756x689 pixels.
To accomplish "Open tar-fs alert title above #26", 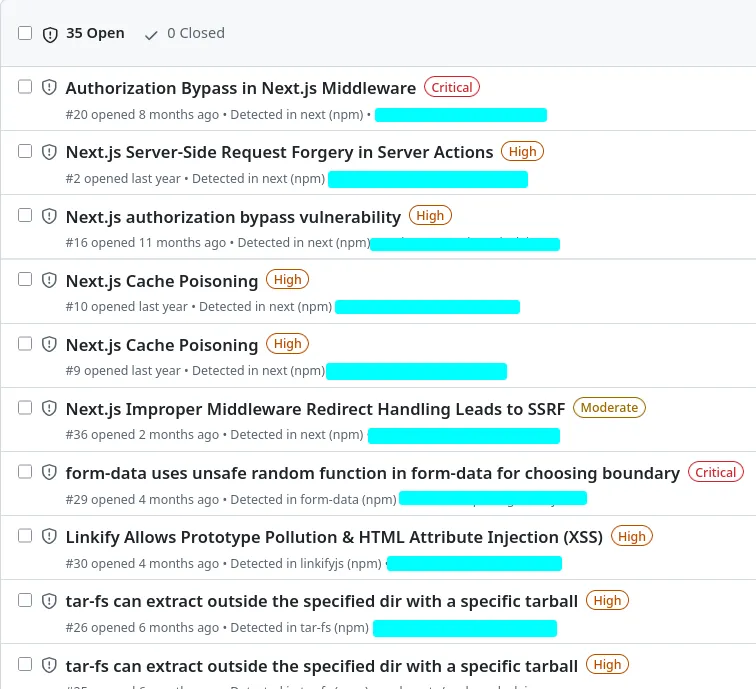I will (322, 601).
